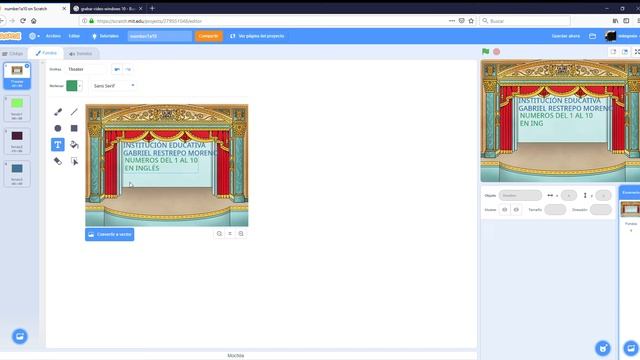Screen dimensions: 640x360
Task: Click Ver página del proyecto
Action: click(x=257, y=36)
